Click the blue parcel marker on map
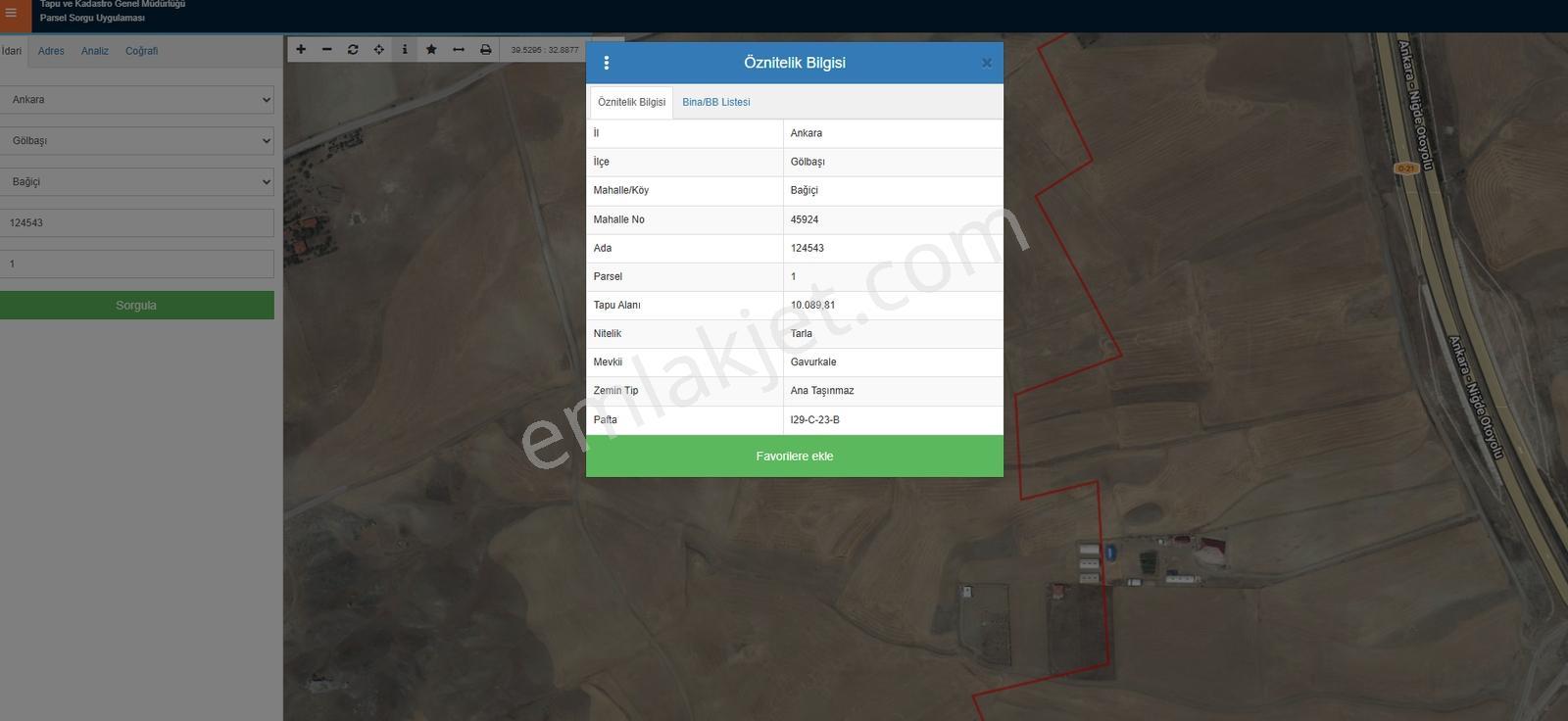Screen dimensions: 1568x721 coord(1109,553)
